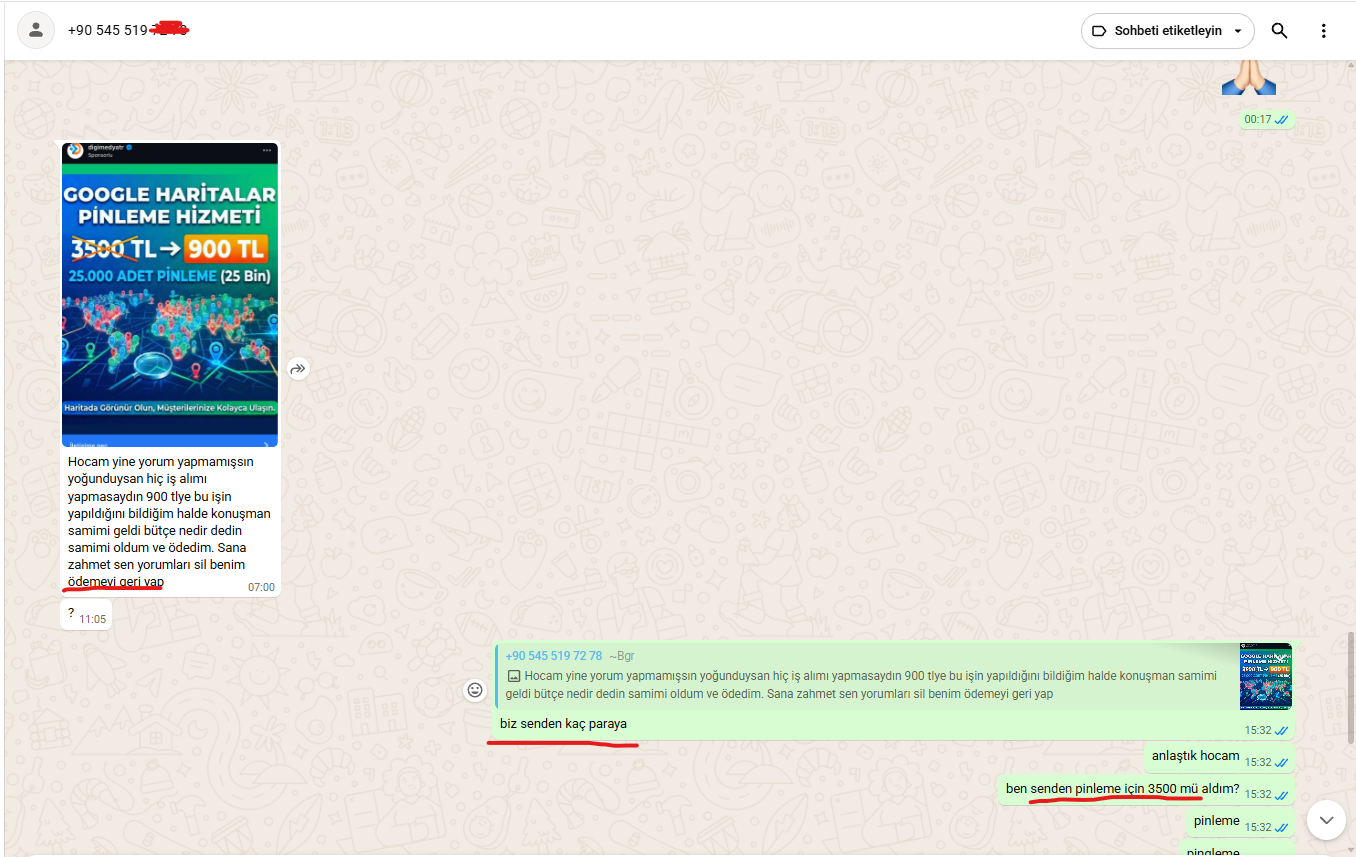React with emoji to the quoted reply

[x=475, y=690]
